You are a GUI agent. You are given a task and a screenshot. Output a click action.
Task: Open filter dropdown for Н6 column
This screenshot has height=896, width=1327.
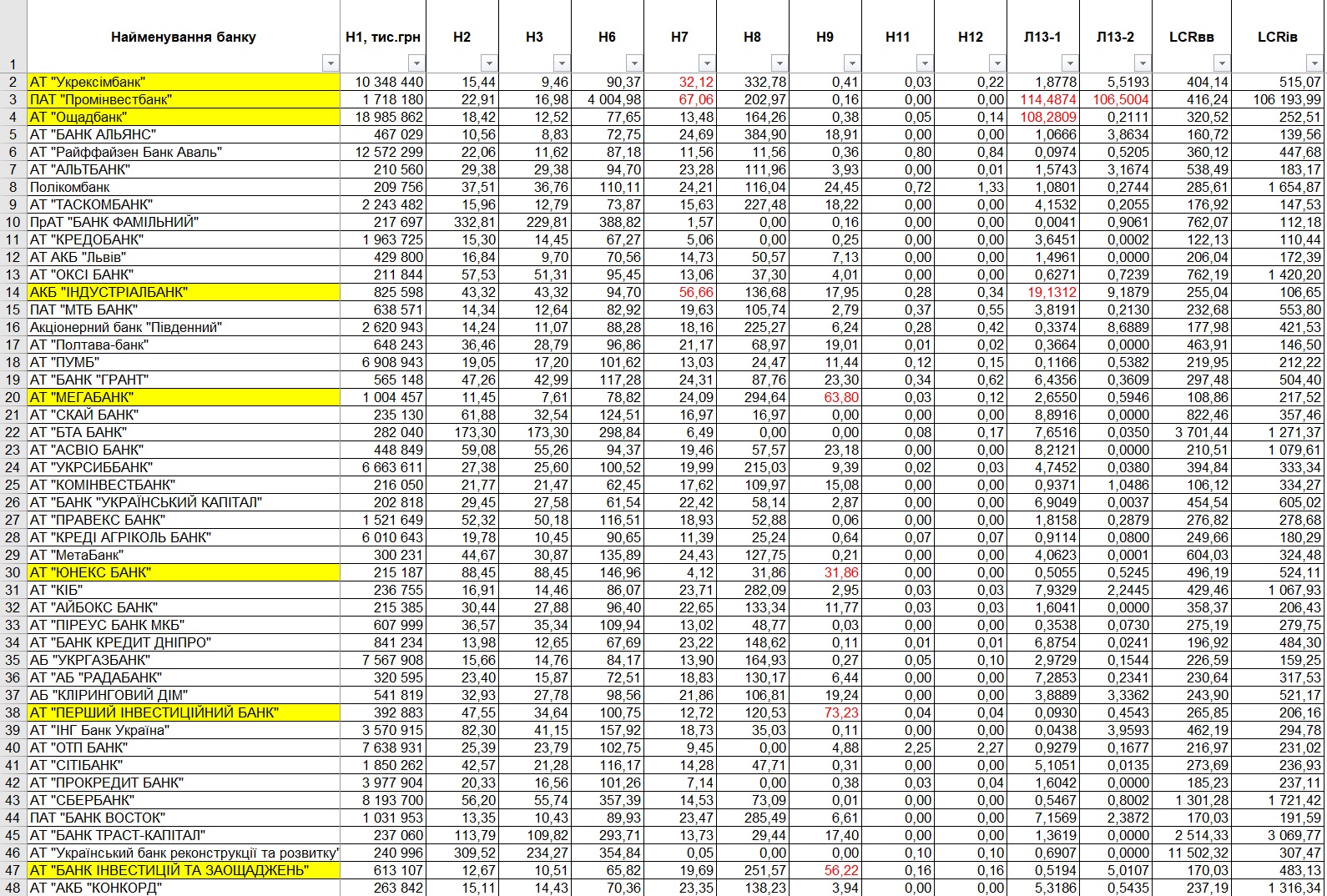click(634, 63)
